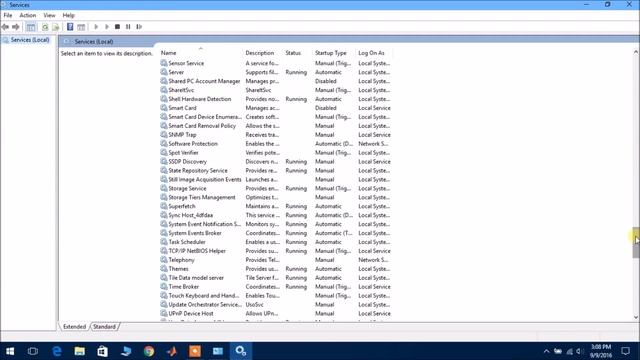640x360 pixels.
Task: Select Shared PC Account Manager service
Action: tap(204, 81)
